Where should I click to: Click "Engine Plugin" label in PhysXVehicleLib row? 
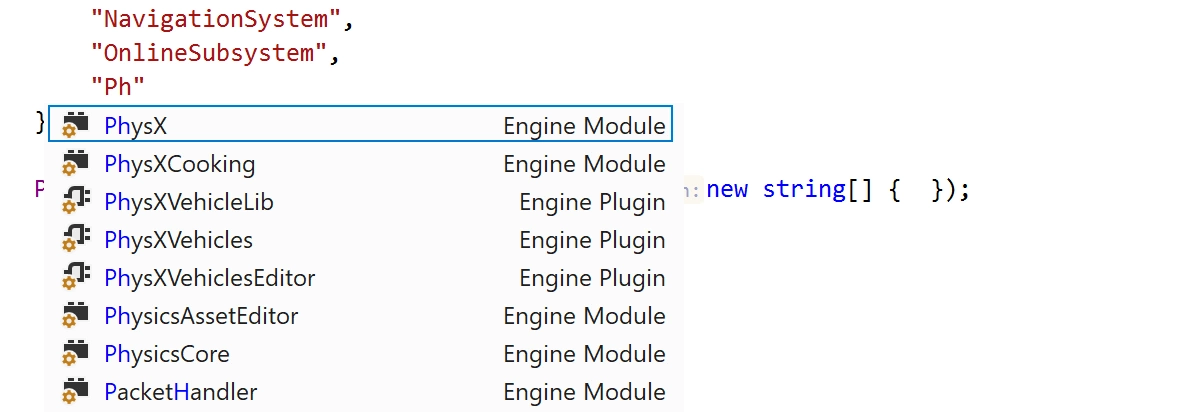pos(592,202)
